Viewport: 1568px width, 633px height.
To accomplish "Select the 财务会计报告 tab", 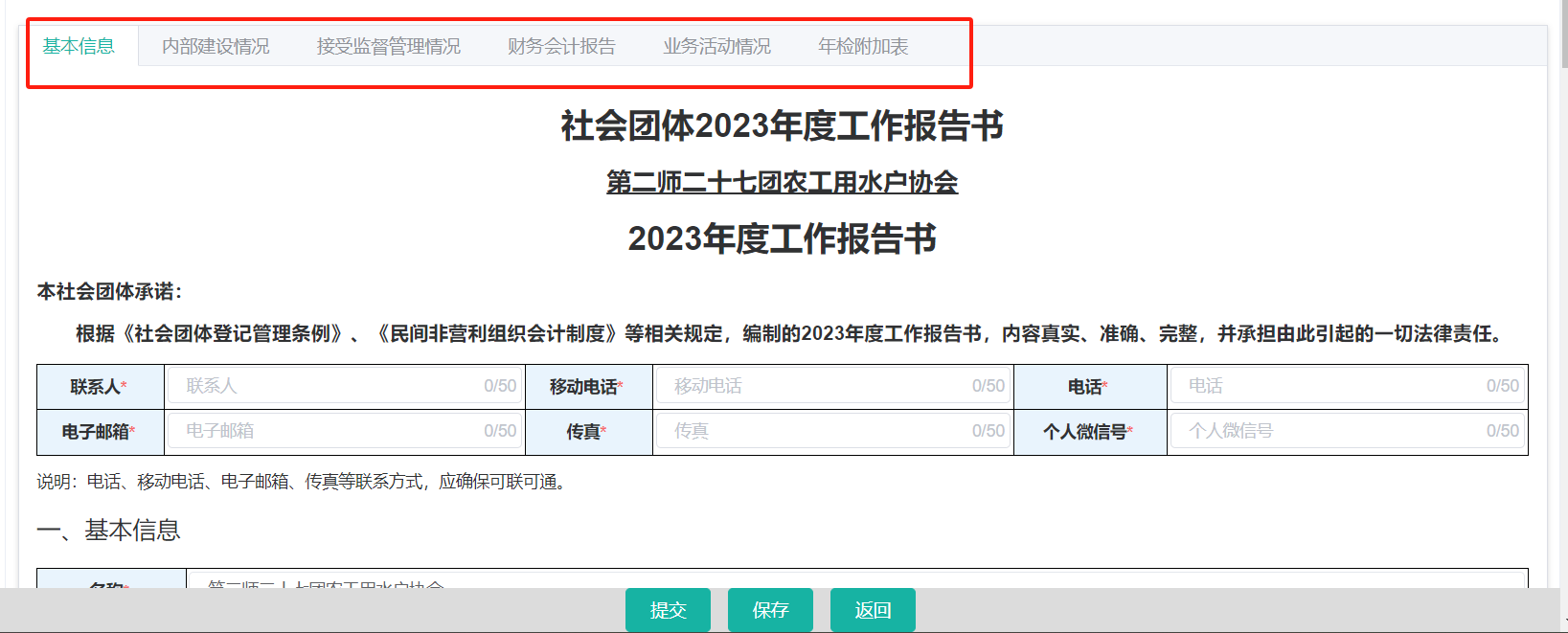I will point(561,46).
